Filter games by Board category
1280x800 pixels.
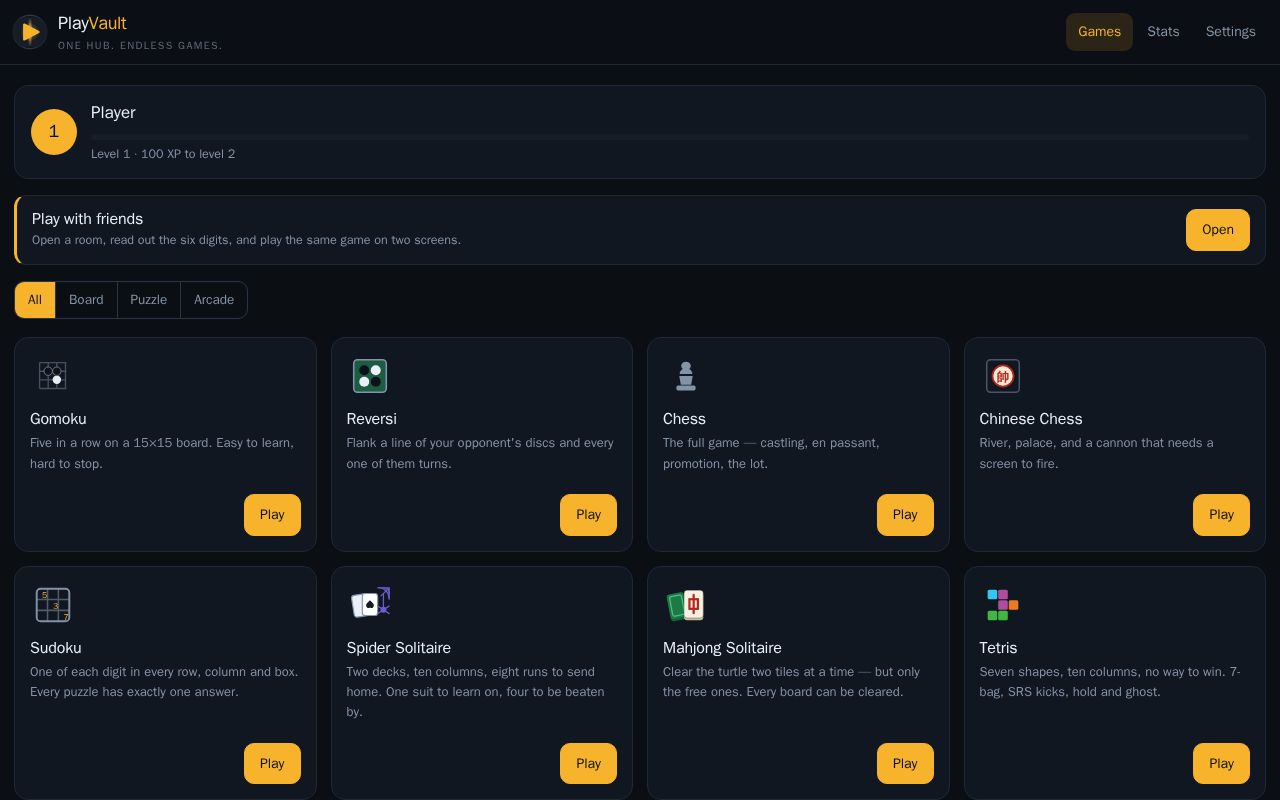point(86,300)
